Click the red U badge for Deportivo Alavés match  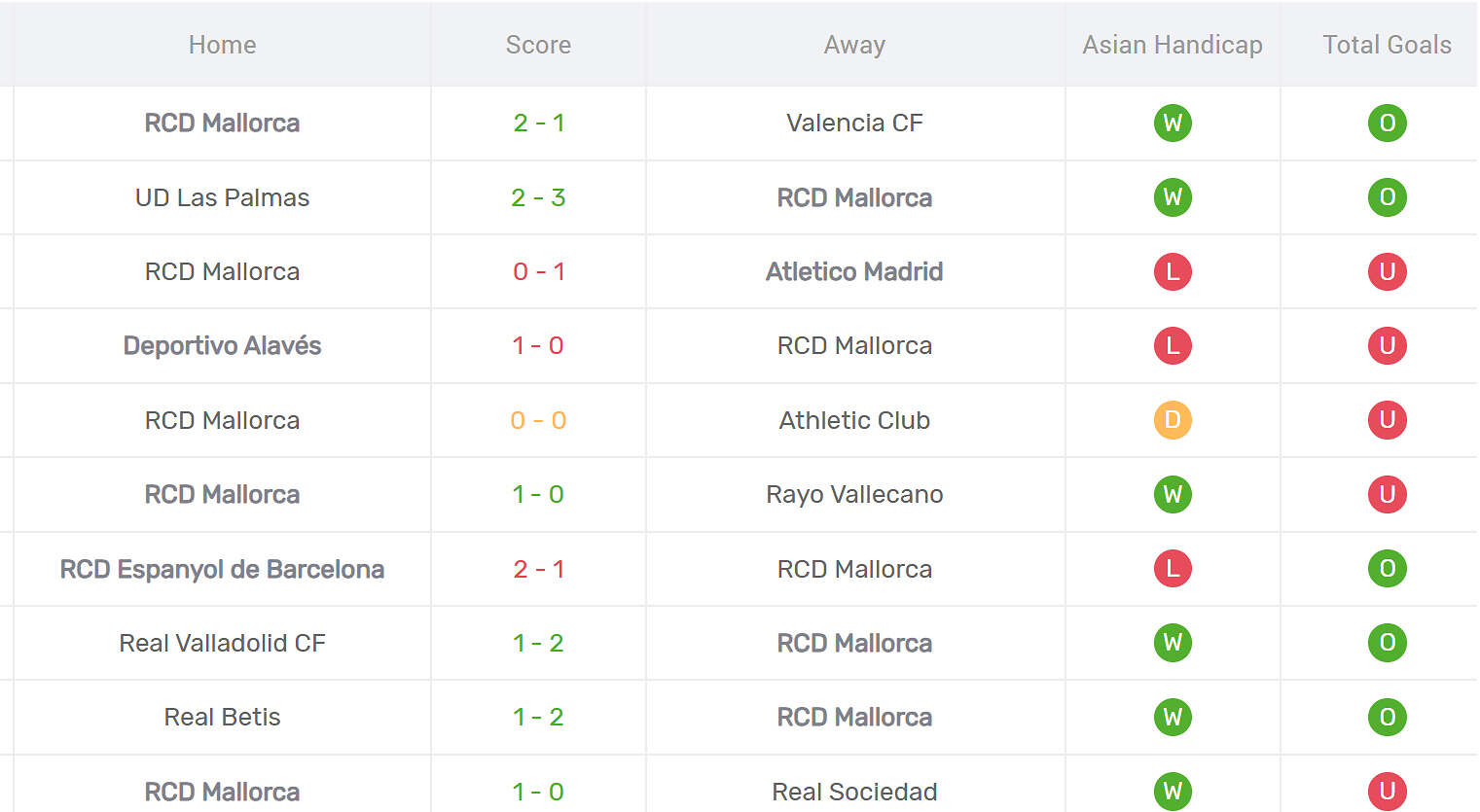(1388, 345)
